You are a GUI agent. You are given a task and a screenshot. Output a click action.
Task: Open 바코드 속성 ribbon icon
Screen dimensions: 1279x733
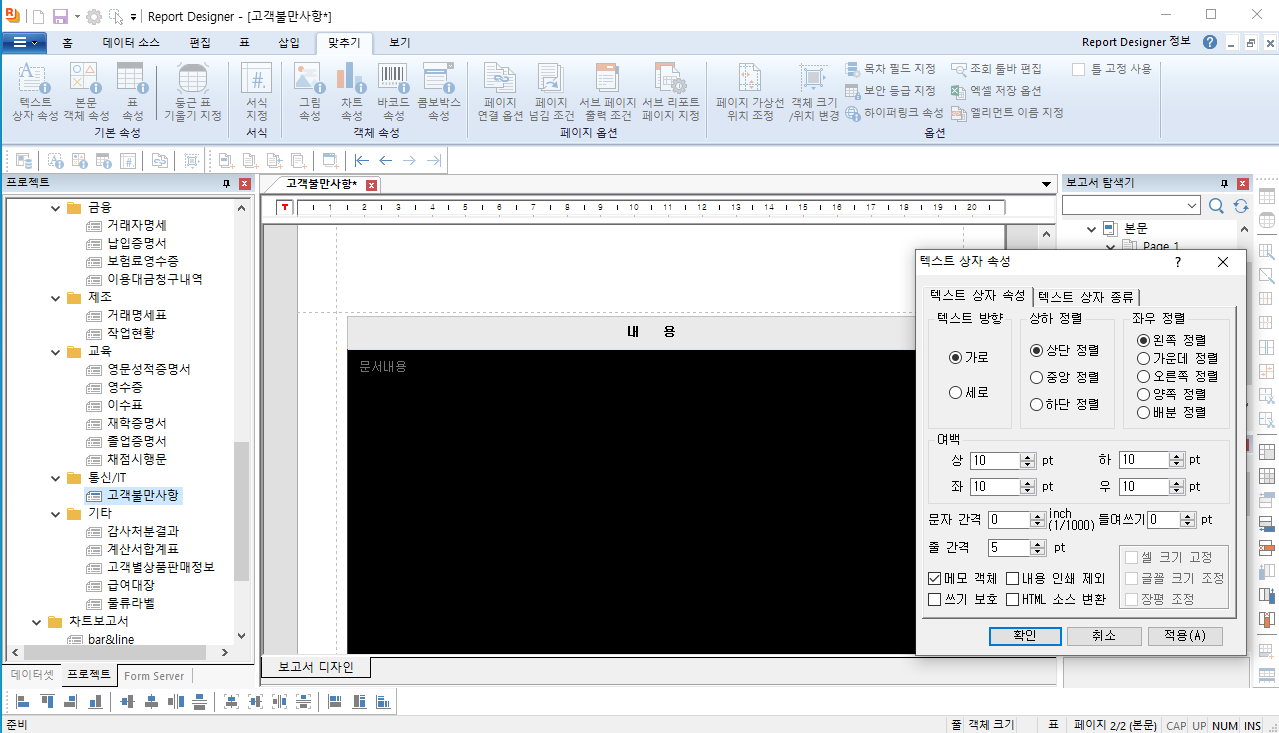(393, 91)
